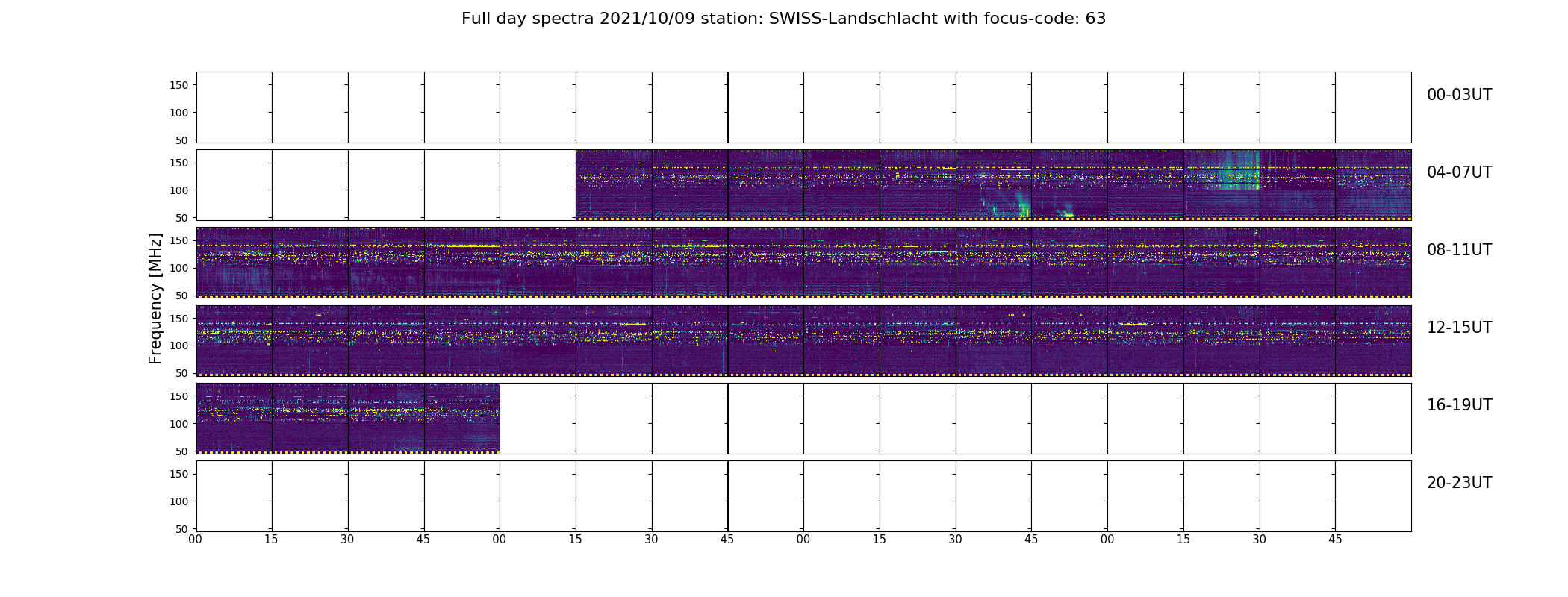
Task: Click the '150' tick of the 04-07UT panel
Action: point(179,163)
